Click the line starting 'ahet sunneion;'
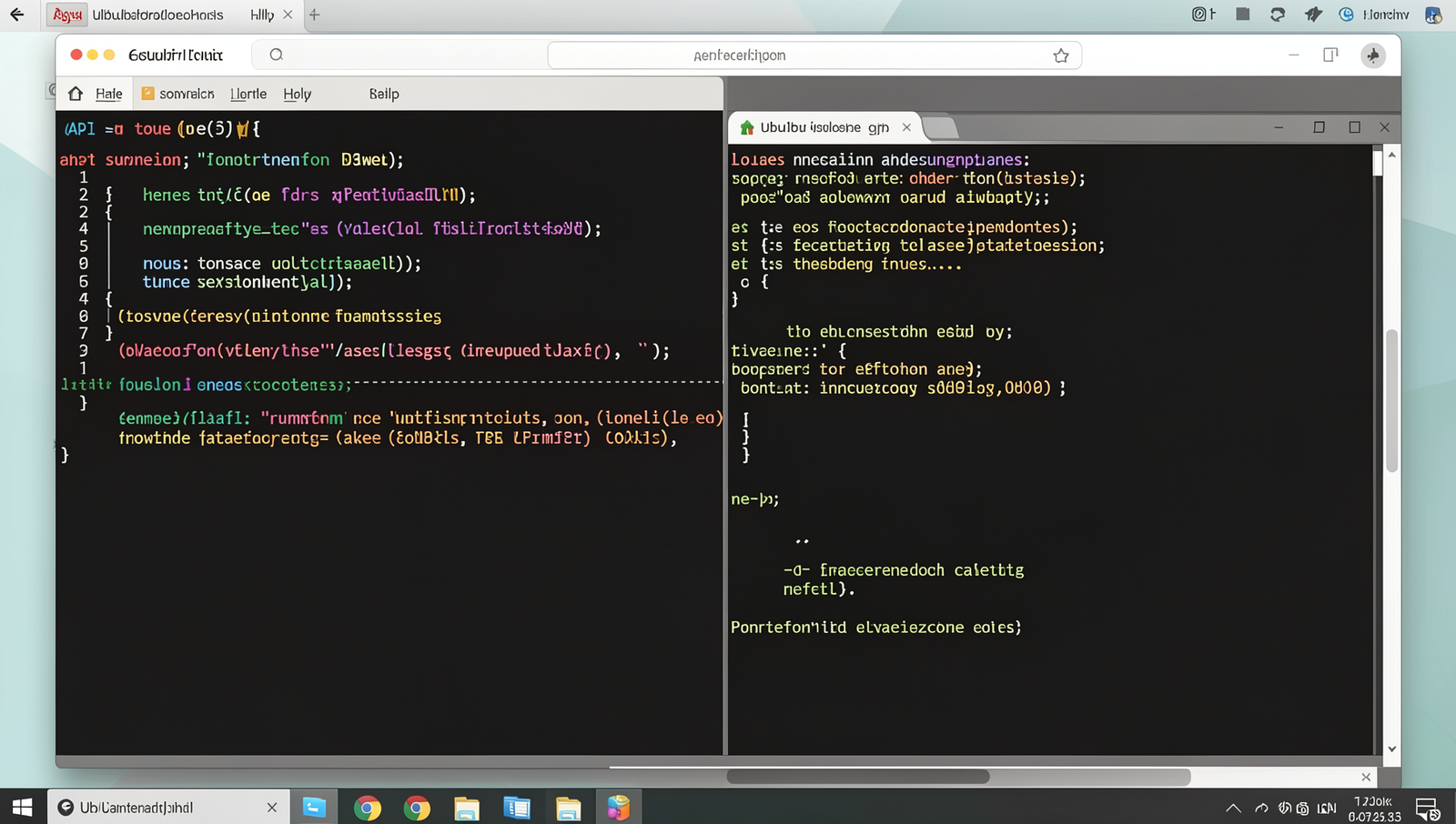 click(x=231, y=160)
